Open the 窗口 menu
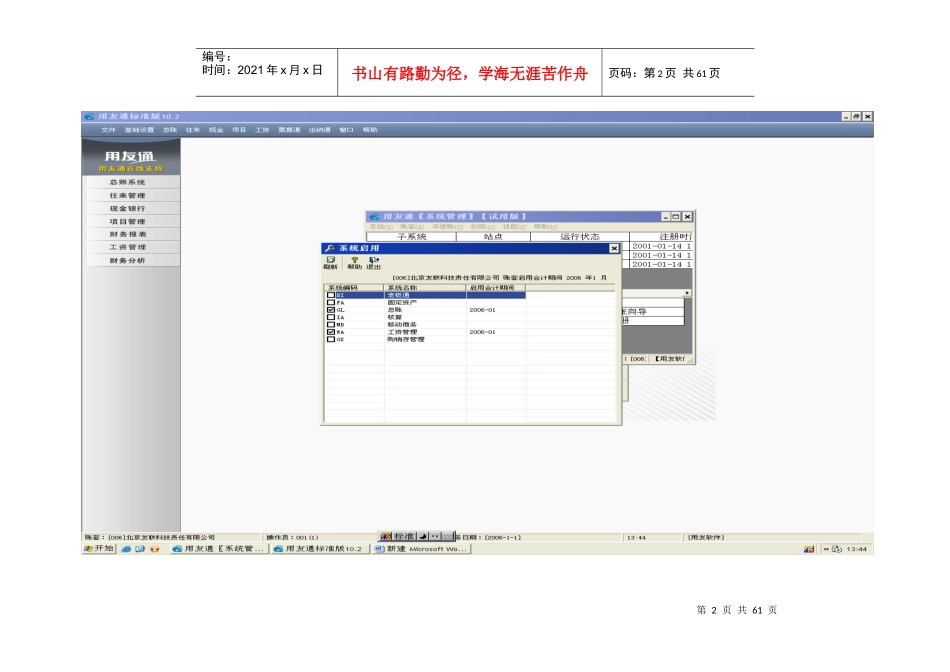The height and width of the screenshot is (672, 950). click(347, 130)
